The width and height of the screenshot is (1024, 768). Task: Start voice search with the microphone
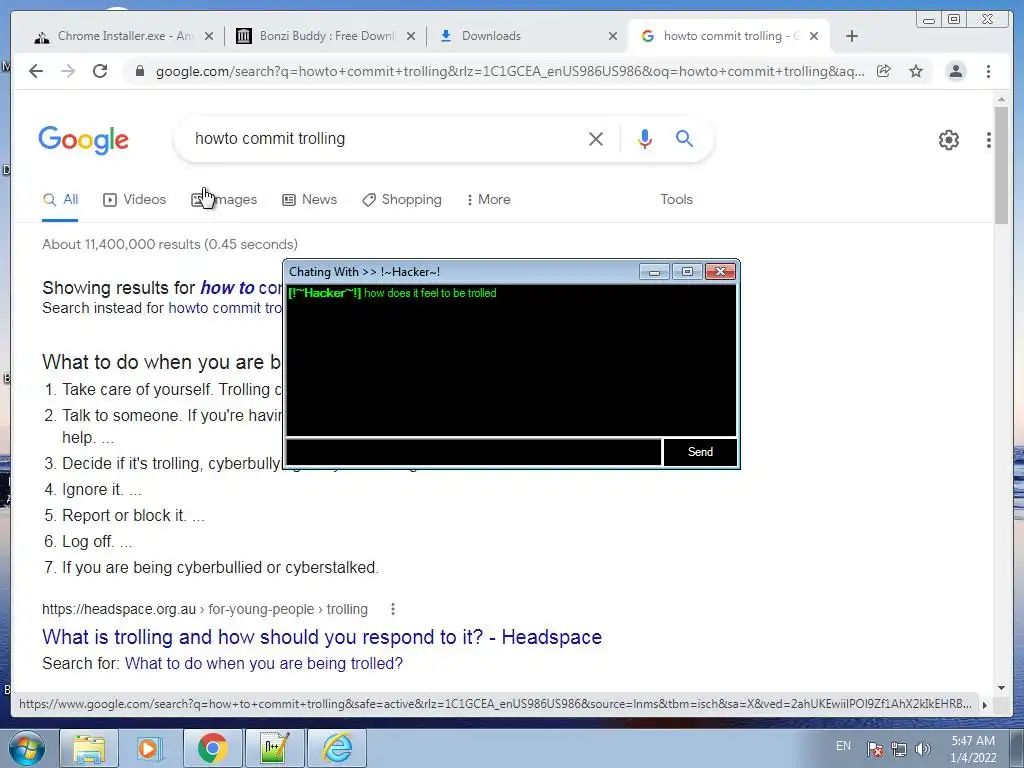(x=645, y=138)
